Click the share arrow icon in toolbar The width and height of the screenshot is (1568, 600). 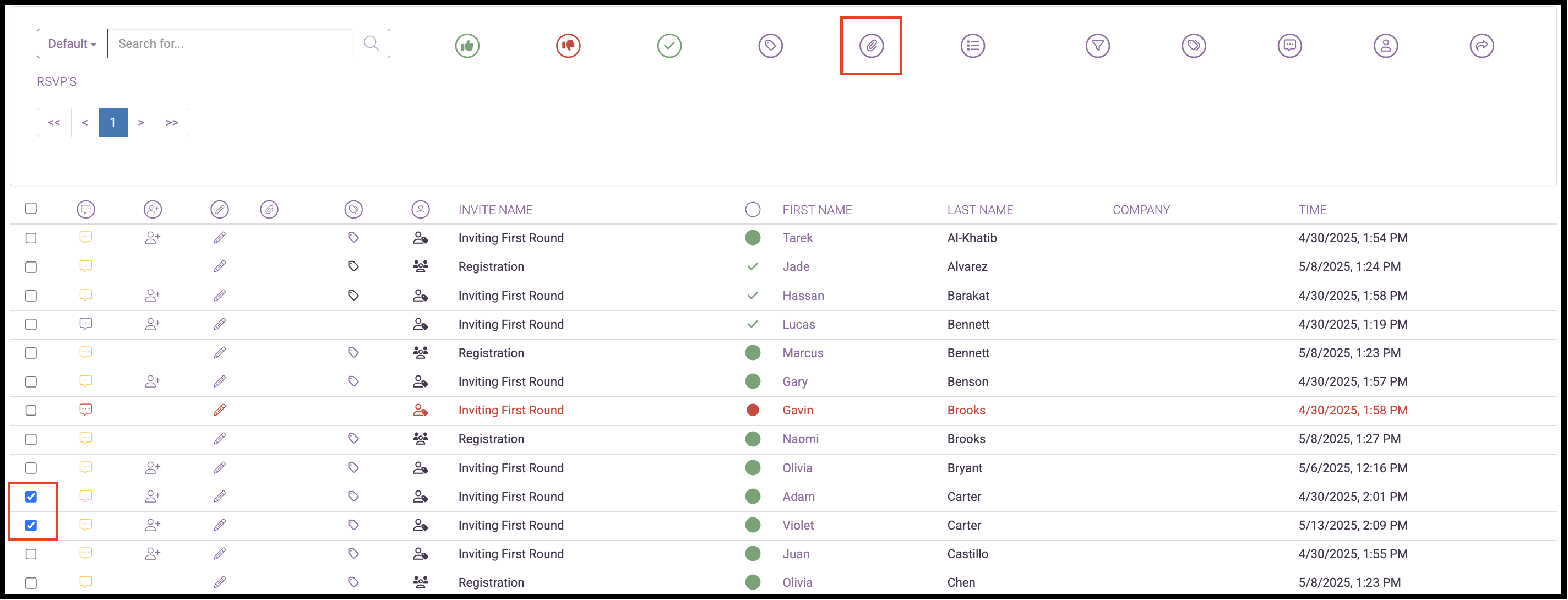pos(1482,46)
